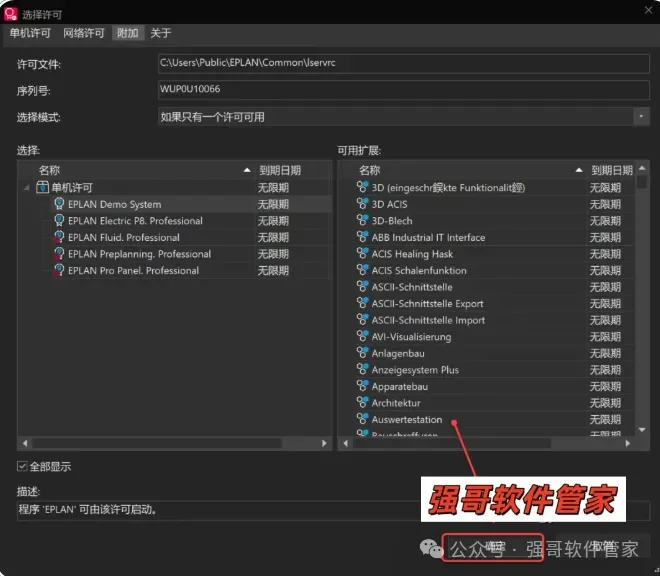The image size is (660, 576).
Task: Click the ASCII-Schnittstelle extension icon
Action: pyautogui.click(x=362, y=286)
